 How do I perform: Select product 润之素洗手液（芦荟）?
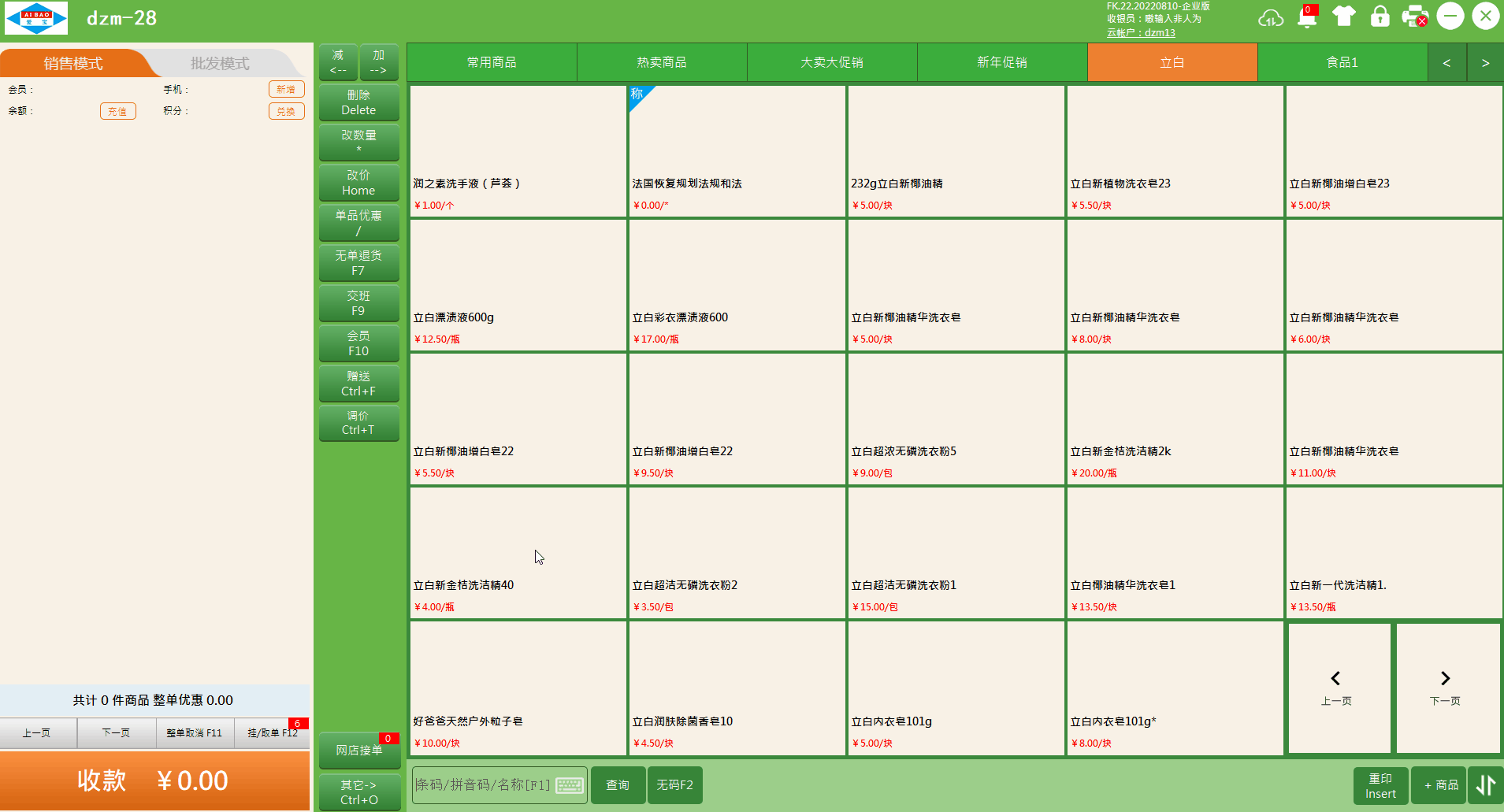[518, 151]
